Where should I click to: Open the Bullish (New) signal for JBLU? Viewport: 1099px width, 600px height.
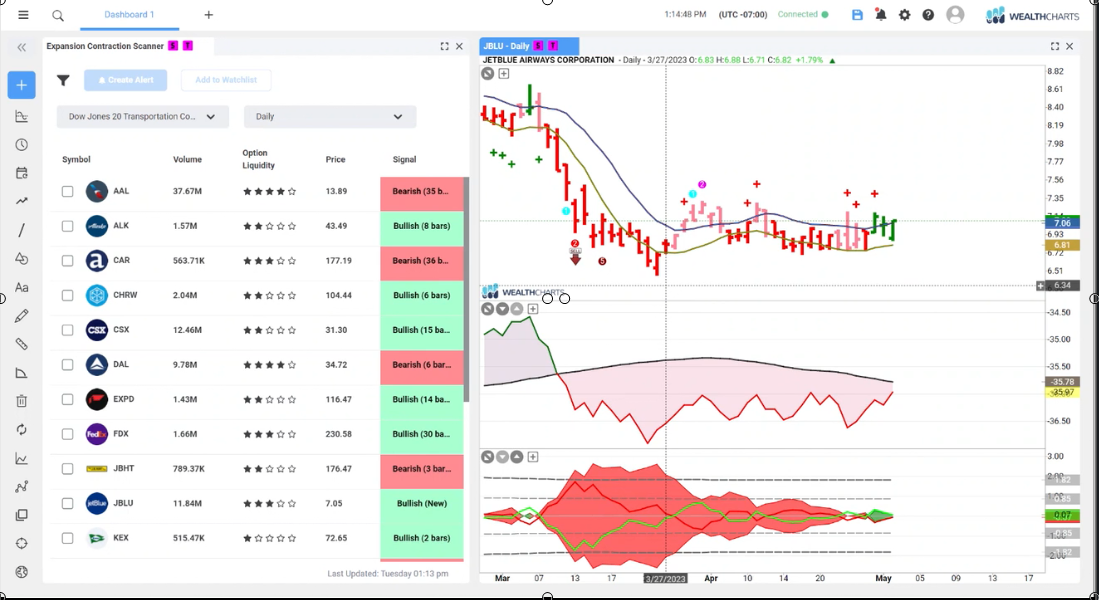tap(422, 504)
